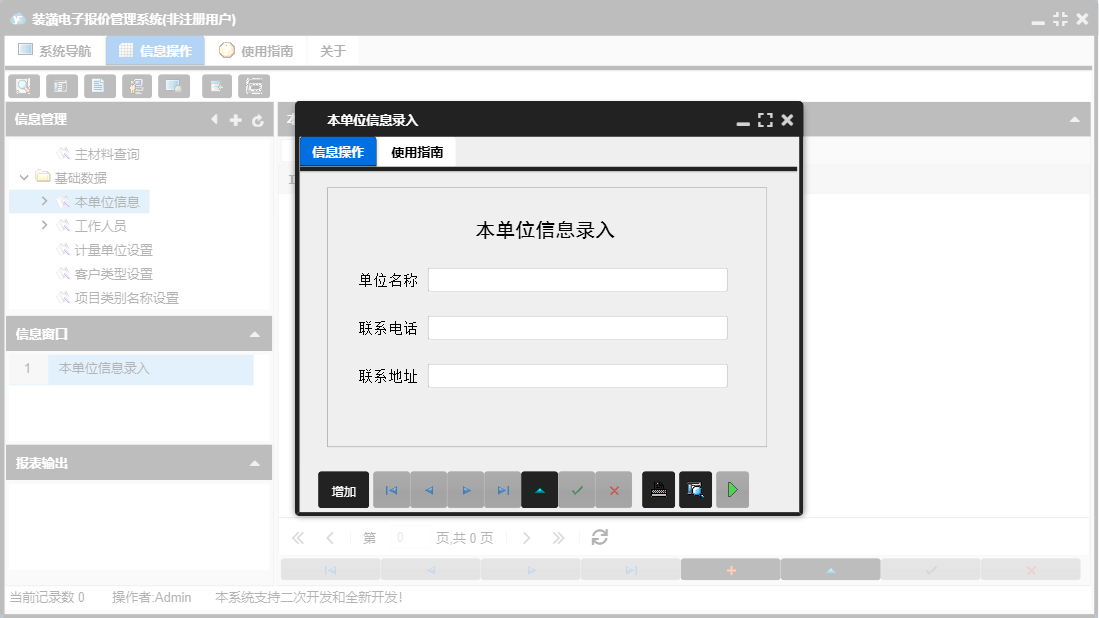Screen dimensions: 1099x618
Task: Navigate to the last record in the dialog
Action: click(x=502, y=489)
